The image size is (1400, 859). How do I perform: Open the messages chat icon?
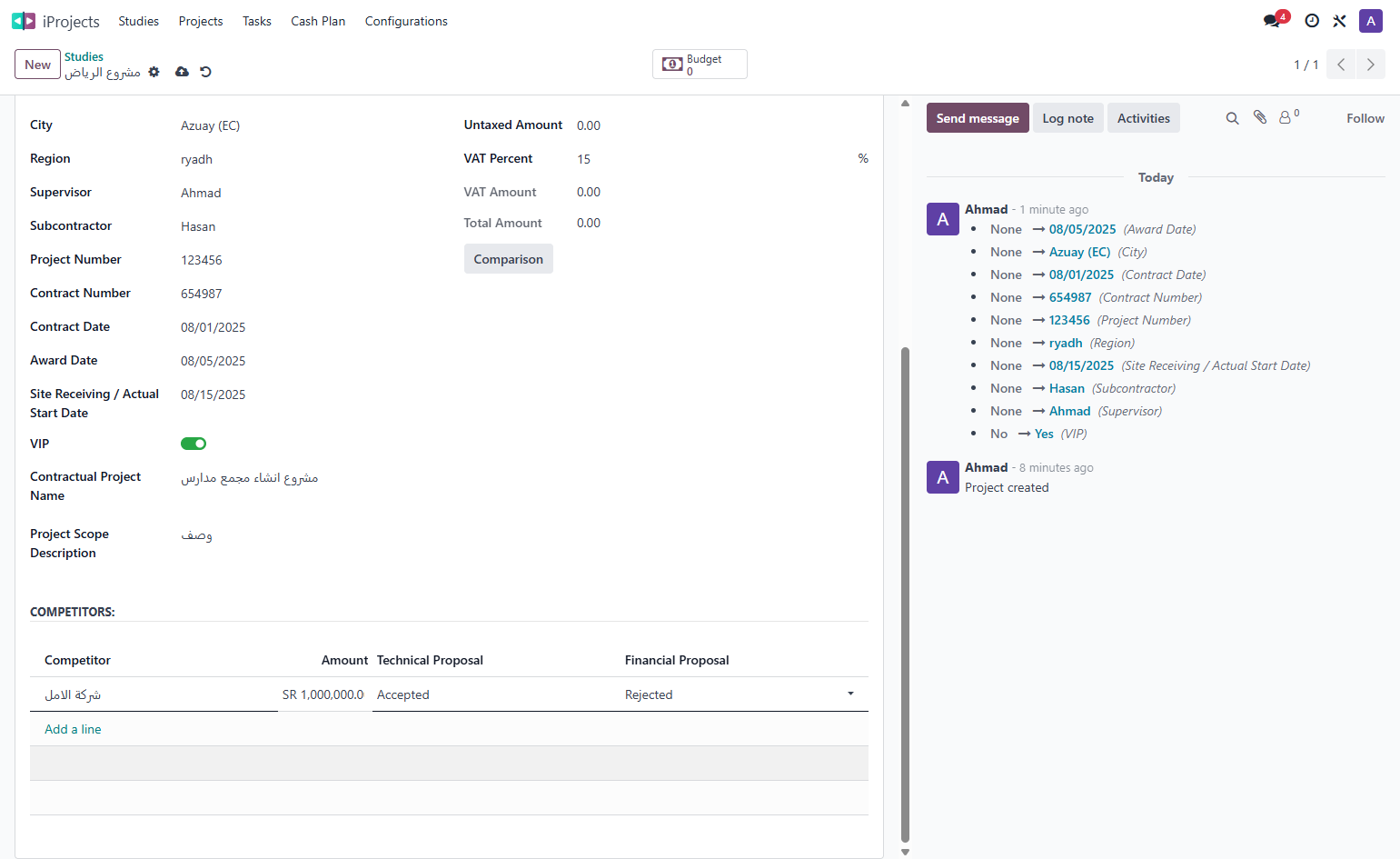click(x=1272, y=21)
